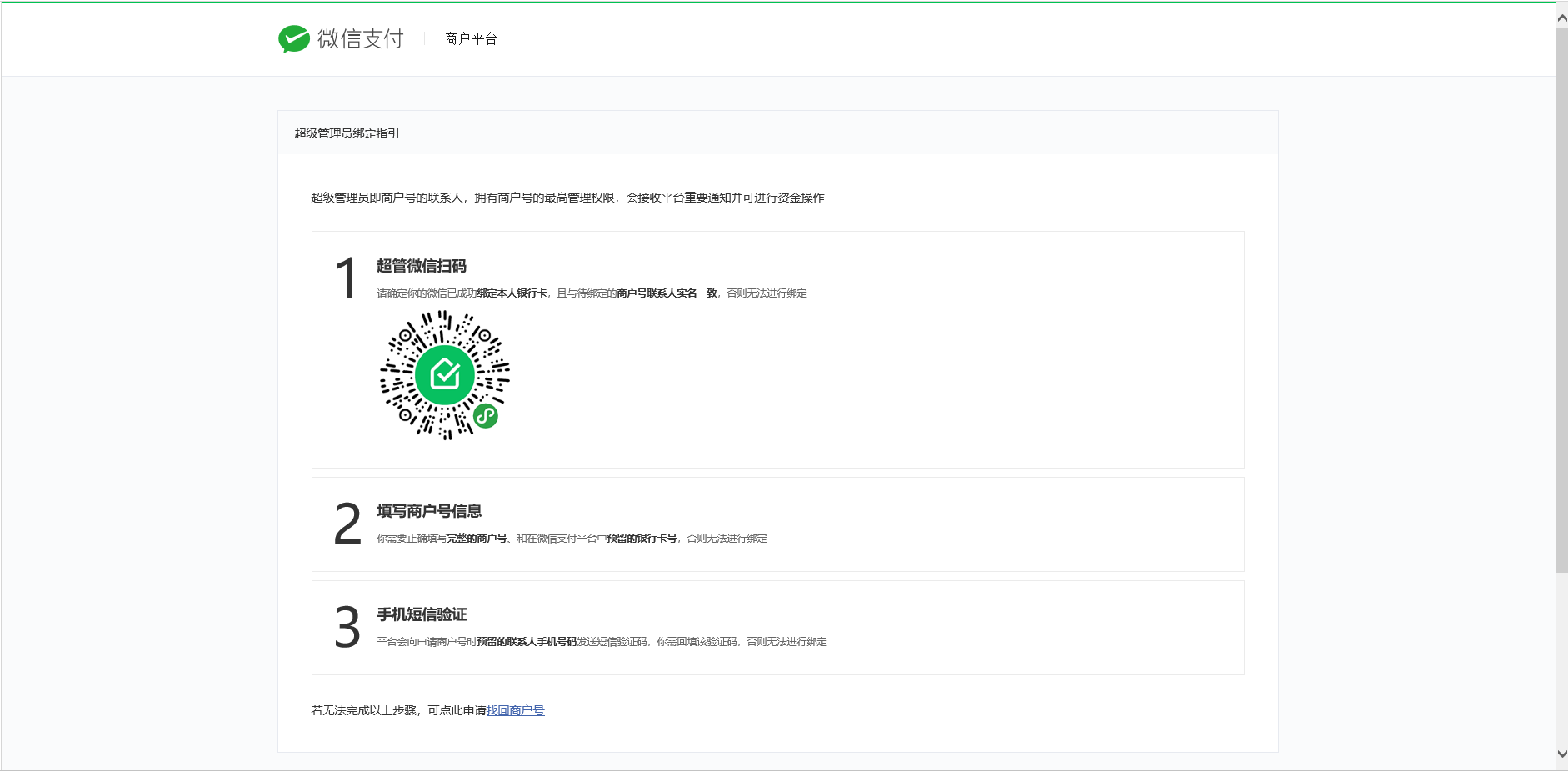Click the 绑定本人银行卡 bold text
The height and width of the screenshot is (772, 1568).
[512, 293]
